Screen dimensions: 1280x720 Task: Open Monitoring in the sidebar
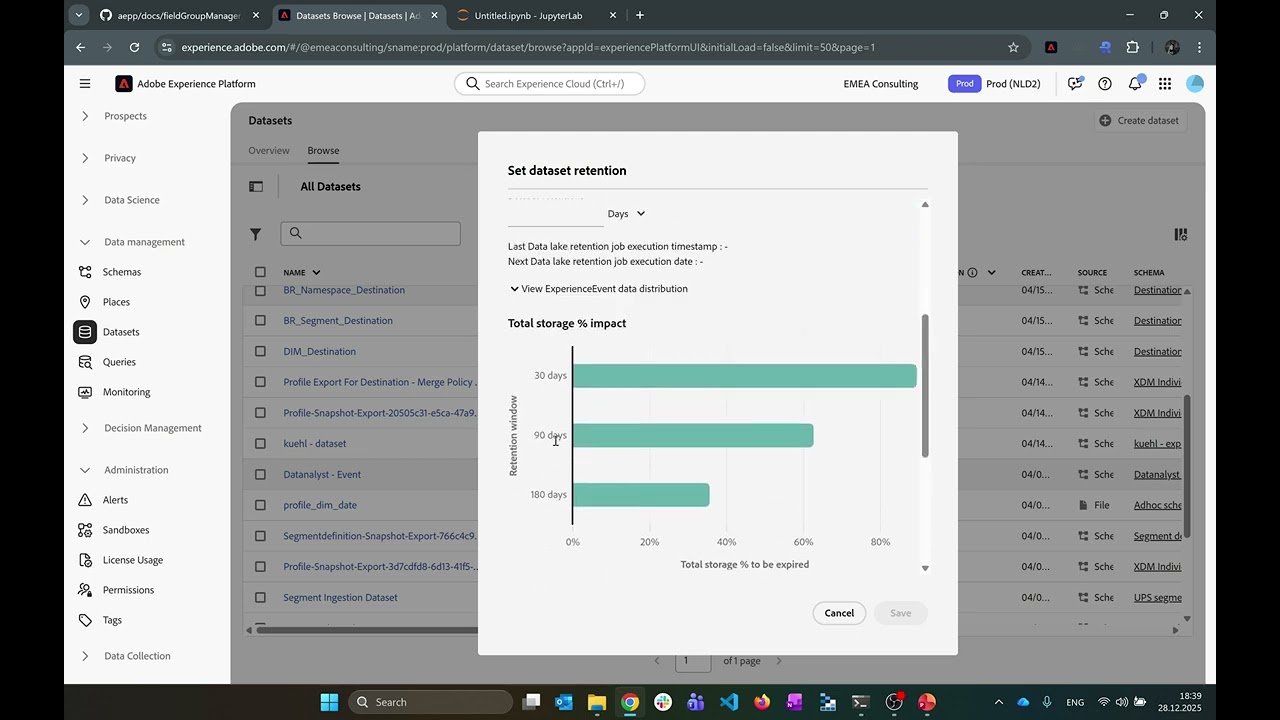click(126, 392)
